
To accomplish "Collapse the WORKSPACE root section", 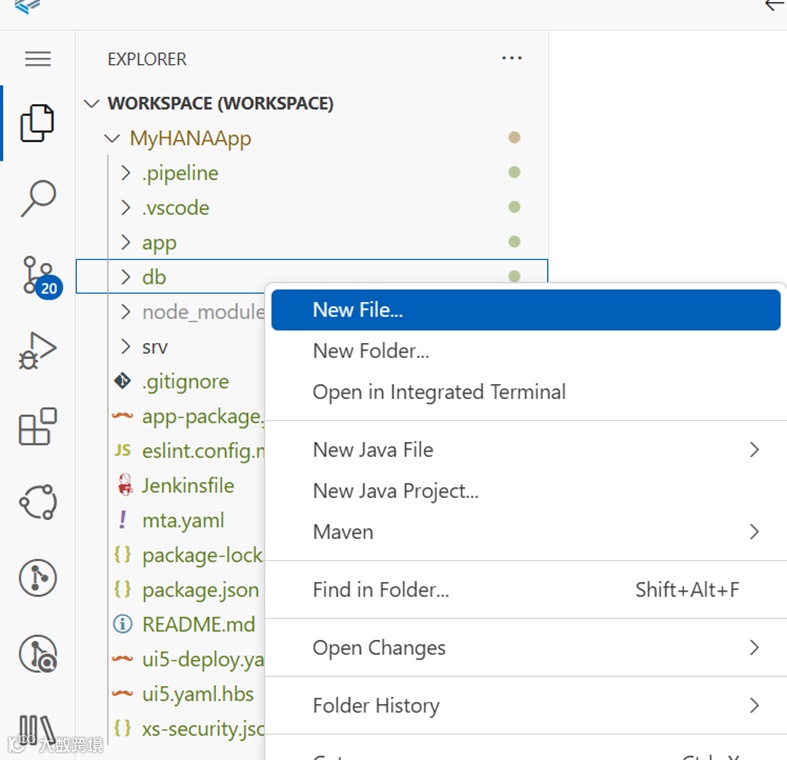I will point(92,104).
